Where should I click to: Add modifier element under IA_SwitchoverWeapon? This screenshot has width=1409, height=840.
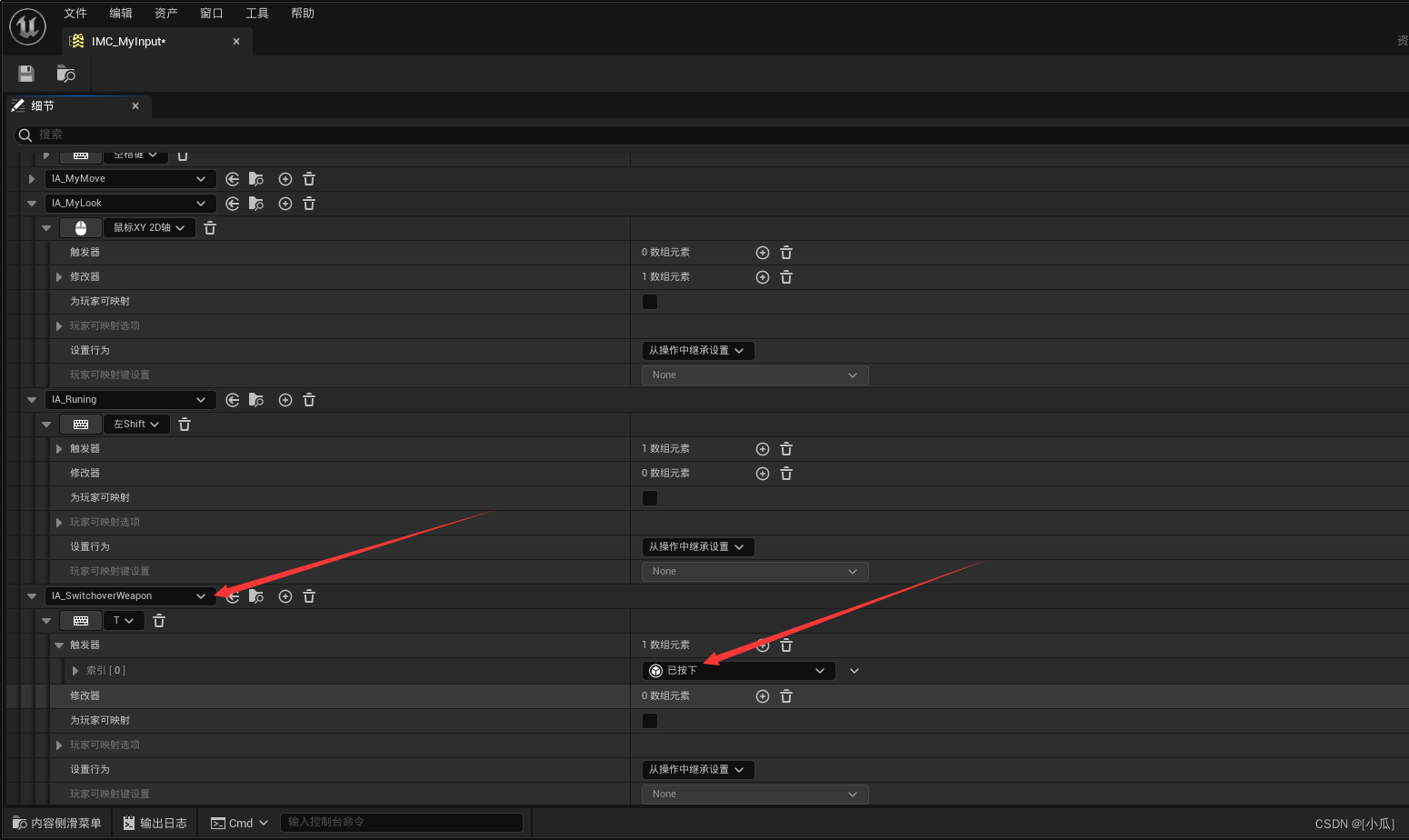pyautogui.click(x=763, y=696)
